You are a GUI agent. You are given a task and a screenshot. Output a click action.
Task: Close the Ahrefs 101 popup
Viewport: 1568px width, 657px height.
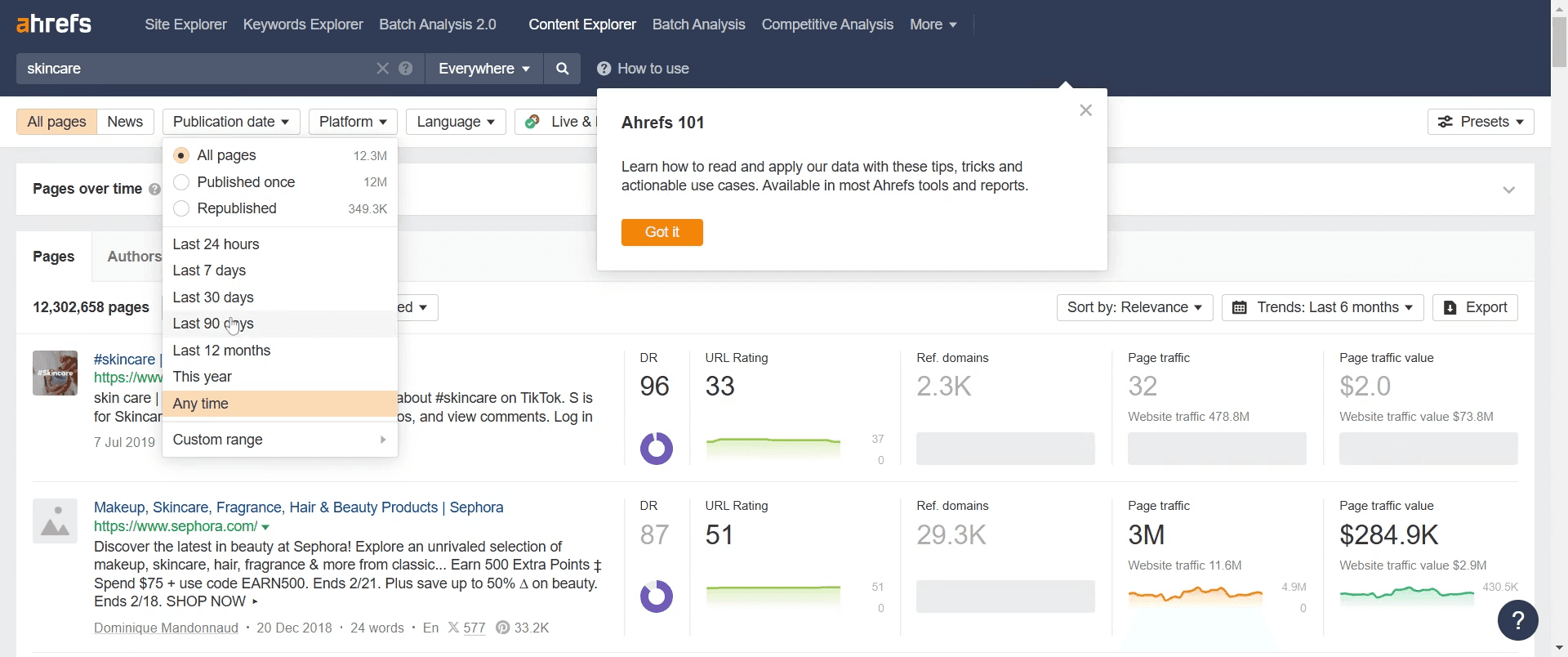point(1085,110)
